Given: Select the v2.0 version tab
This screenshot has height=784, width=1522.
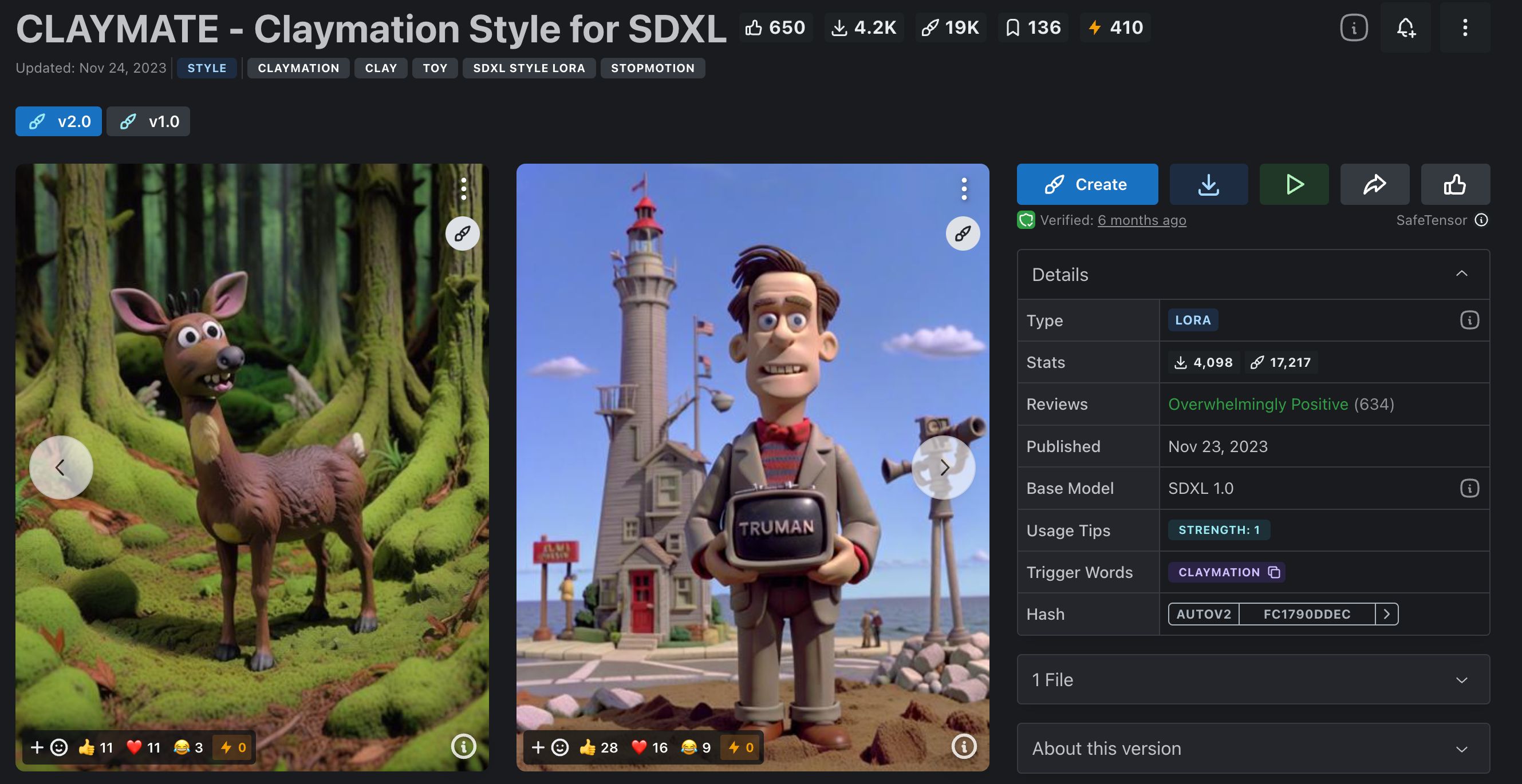Looking at the screenshot, I should 58,122.
